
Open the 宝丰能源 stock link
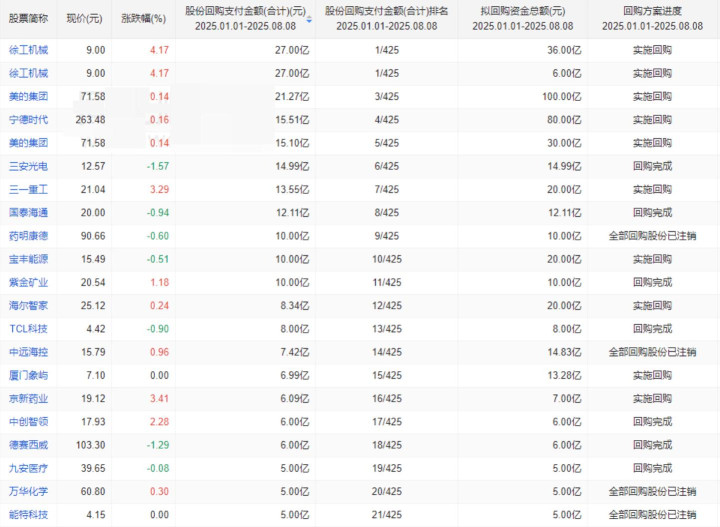(x=28, y=259)
